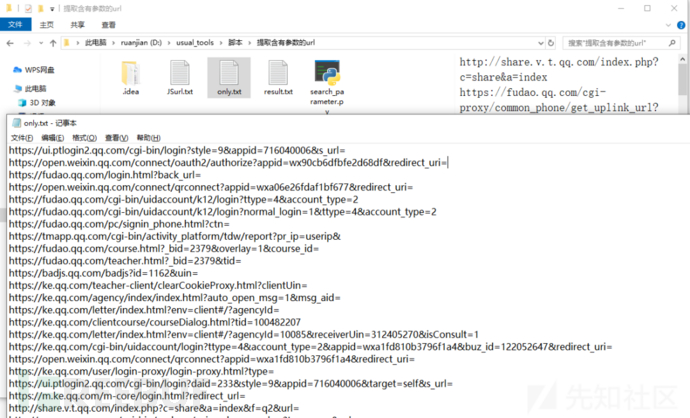
Task: Click the clearCookieProxy.html line in Notepad
Action: coord(158,285)
